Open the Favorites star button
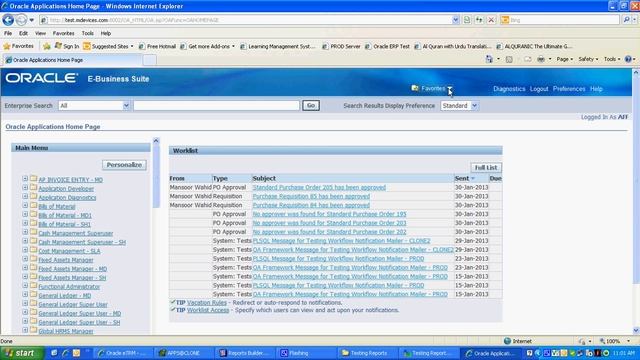This screenshot has height=360, width=640. (18, 46)
